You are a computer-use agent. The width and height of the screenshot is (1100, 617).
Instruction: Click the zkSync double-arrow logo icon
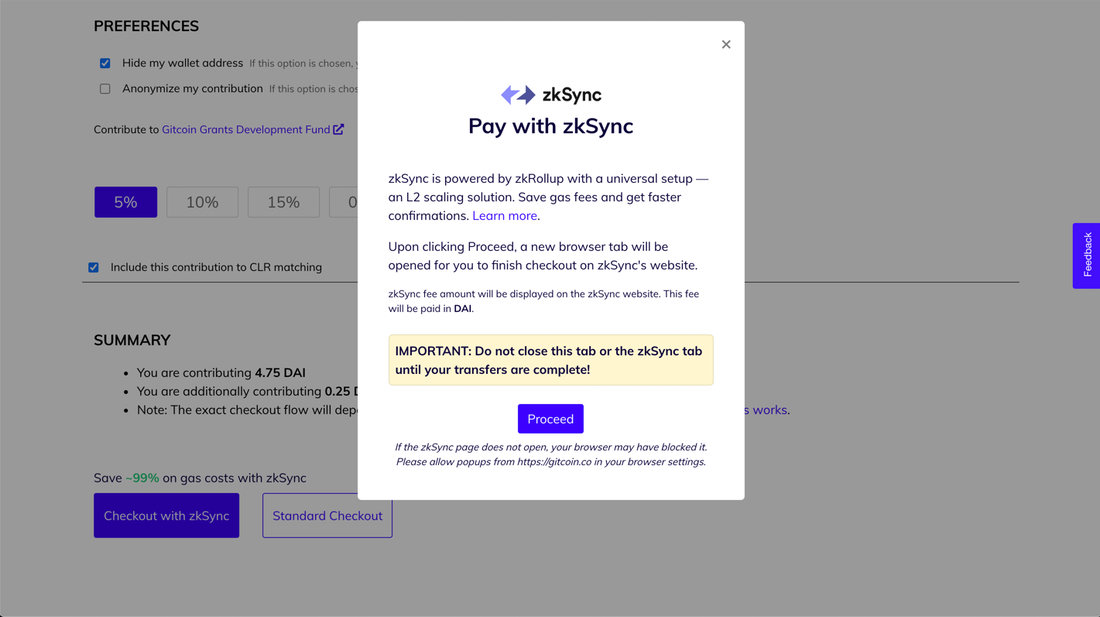pos(518,95)
